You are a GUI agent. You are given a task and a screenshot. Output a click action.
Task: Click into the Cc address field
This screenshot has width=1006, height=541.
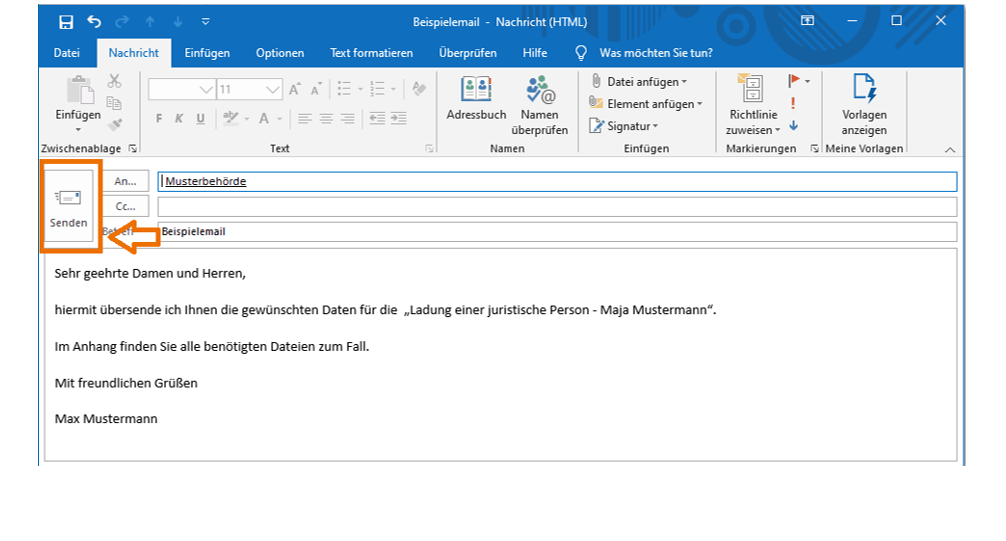pyautogui.click(x=556, y=207)
